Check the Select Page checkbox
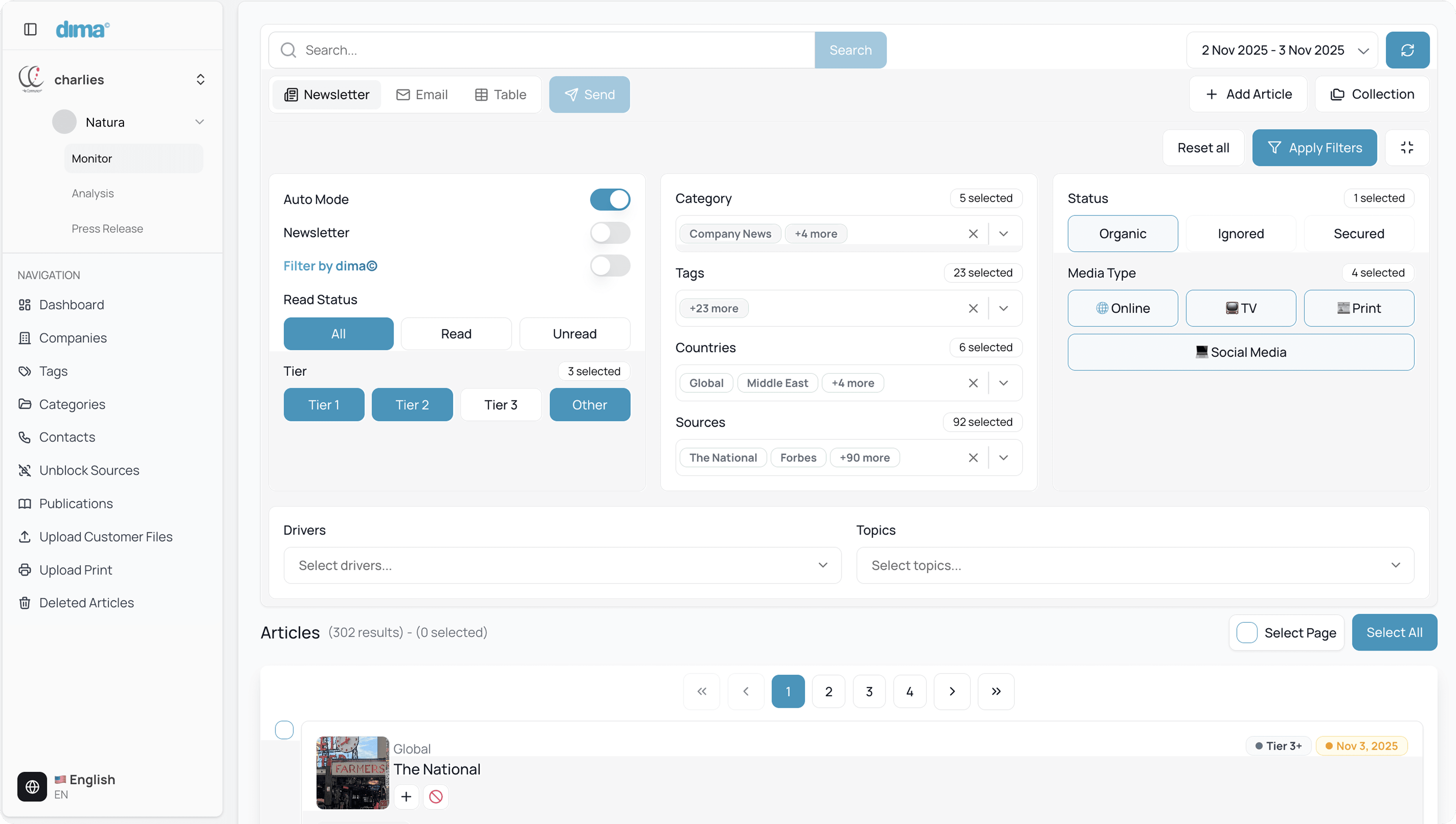 (1247, 632)
